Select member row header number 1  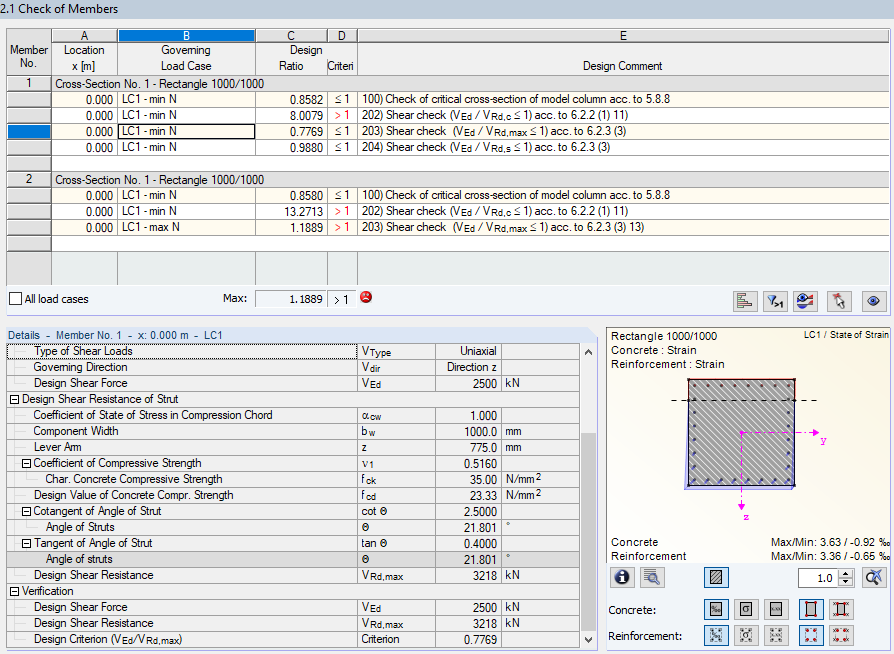click(29, 83)
